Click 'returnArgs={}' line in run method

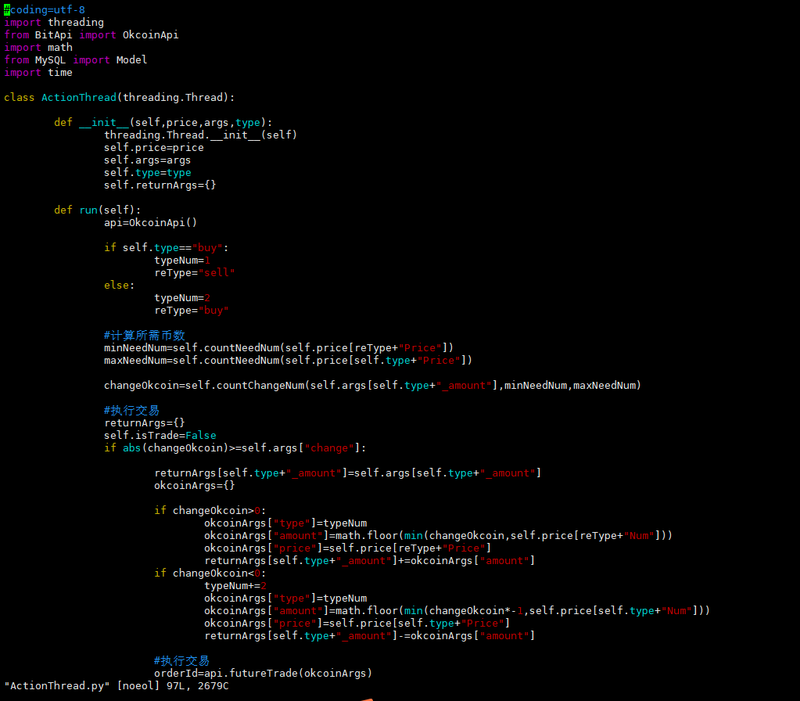pos(144,423)
